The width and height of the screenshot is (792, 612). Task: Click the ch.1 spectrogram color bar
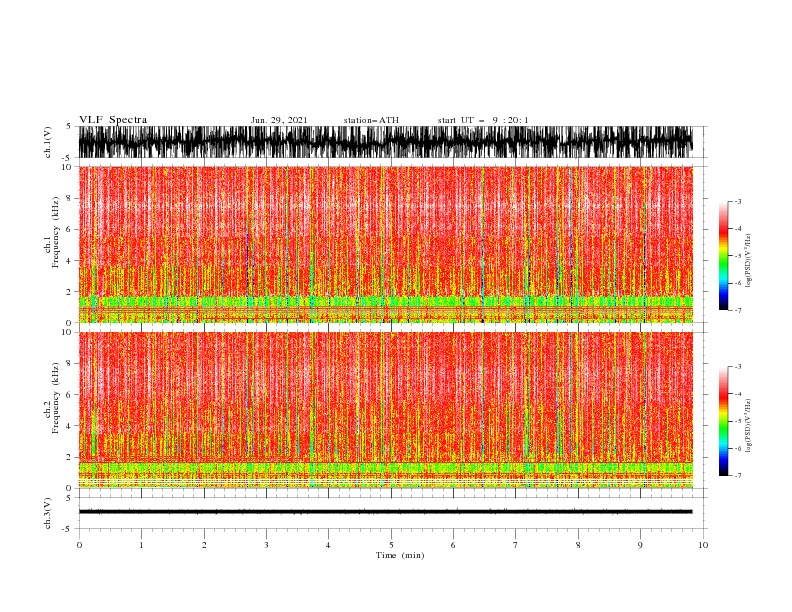[x=723, y=256]
